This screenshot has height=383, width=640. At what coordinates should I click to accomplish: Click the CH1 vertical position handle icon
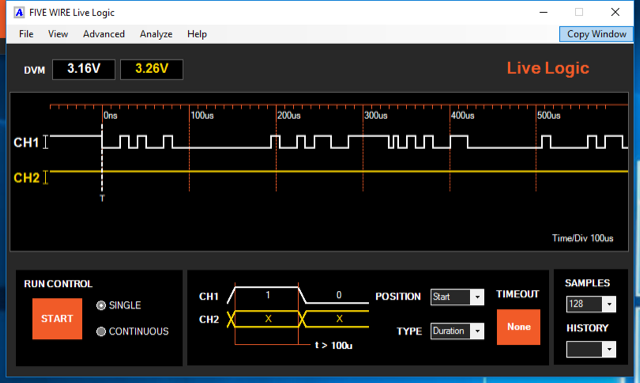point(46,142)
